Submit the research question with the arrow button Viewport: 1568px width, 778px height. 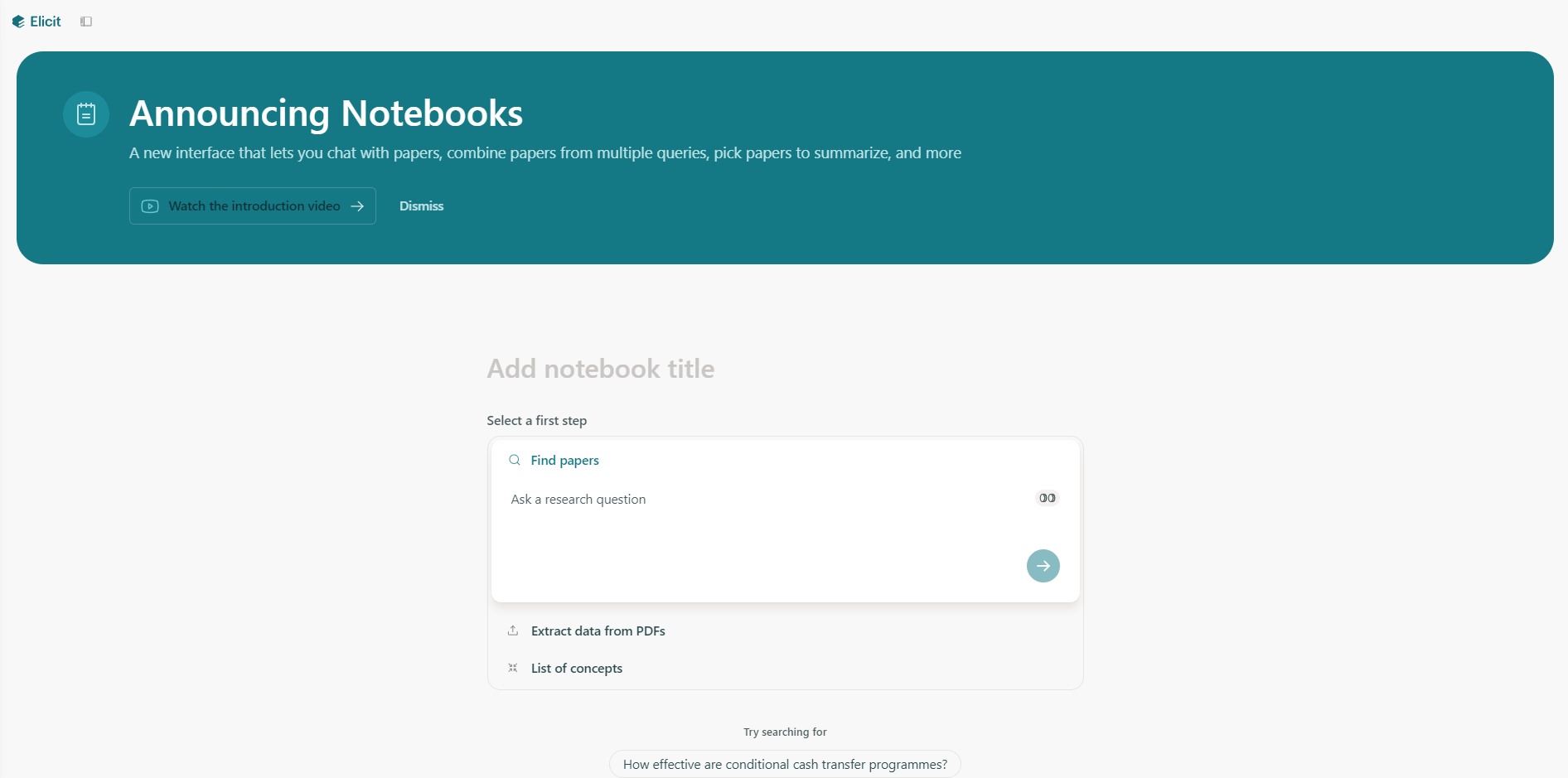pos(1043,566)
